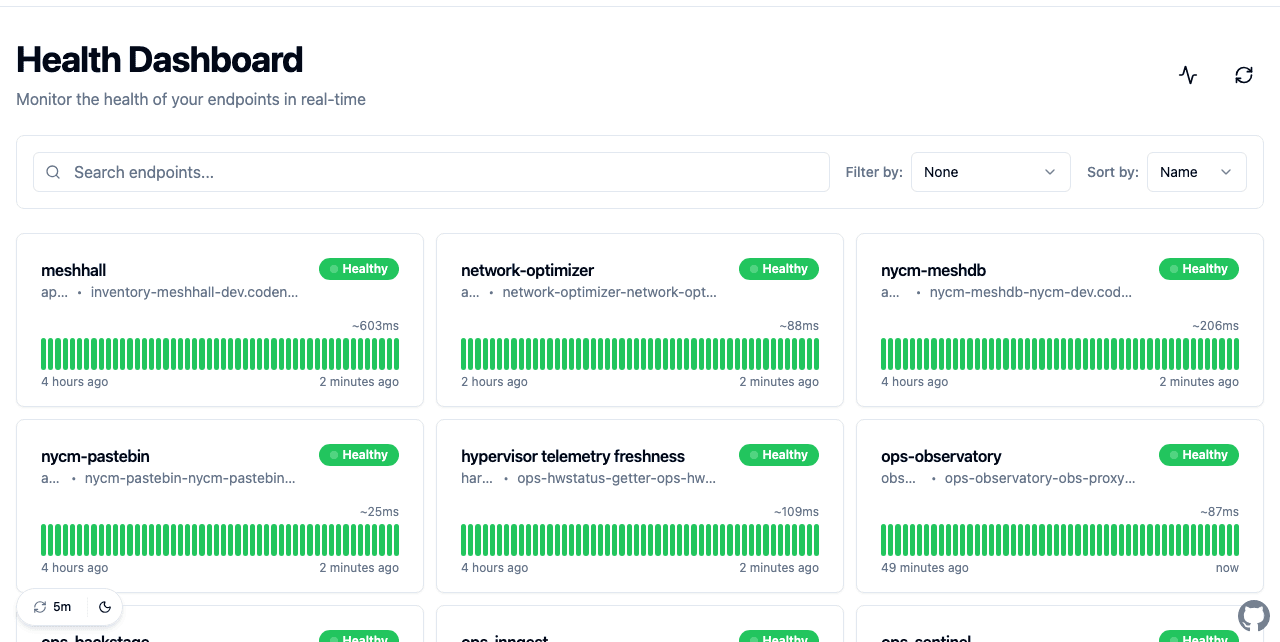Click ops-observatory-obs-proxy hostname text
Viewport: 1280px width, 642px height.
(1040, 478)
